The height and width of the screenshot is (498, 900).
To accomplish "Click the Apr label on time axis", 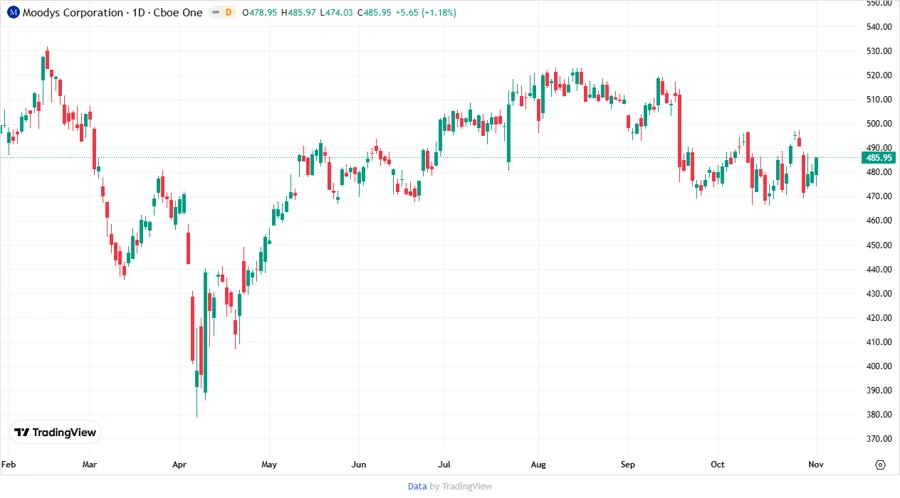I will (179, 465).
